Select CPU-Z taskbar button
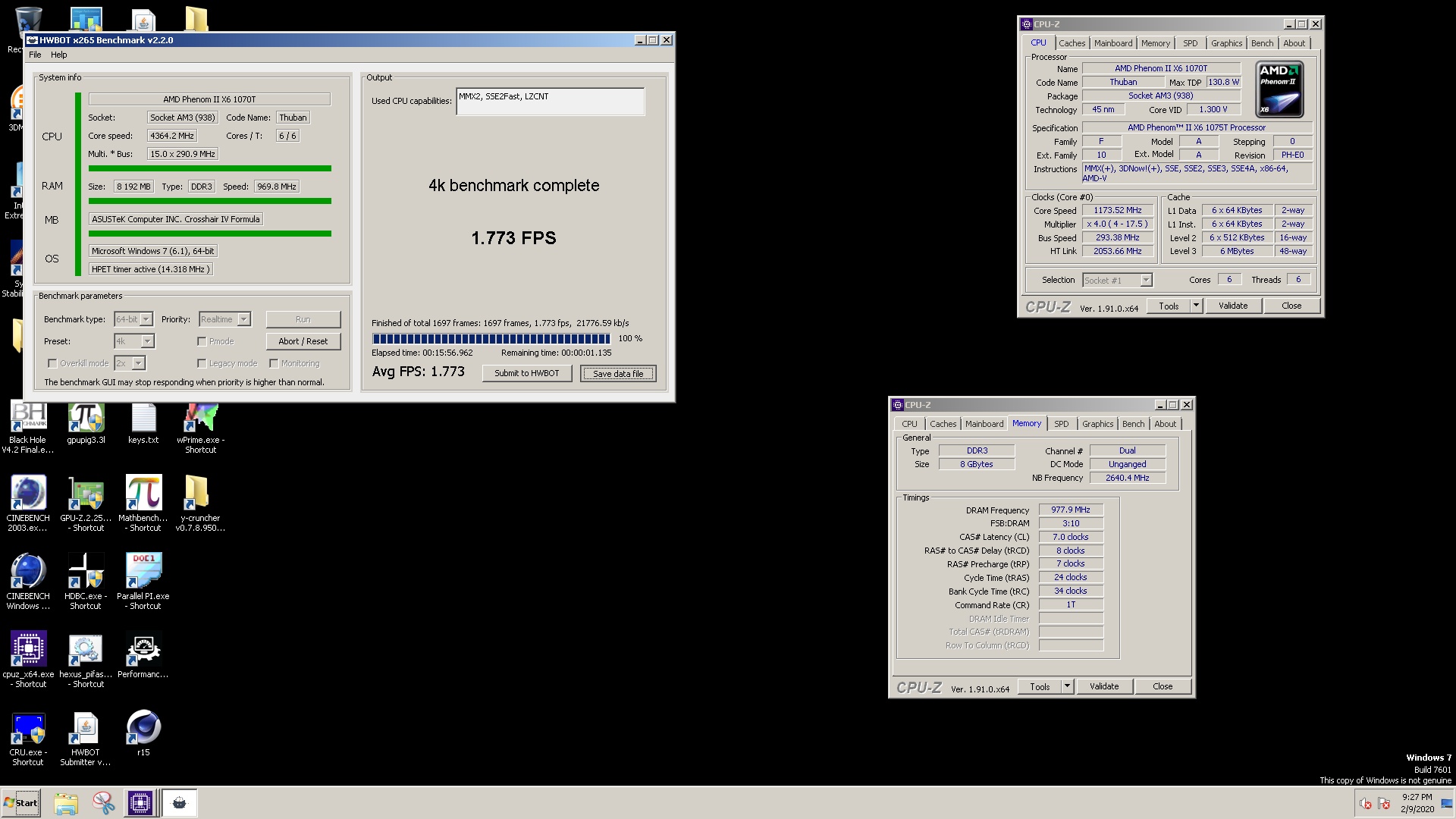 click(140, 803)
